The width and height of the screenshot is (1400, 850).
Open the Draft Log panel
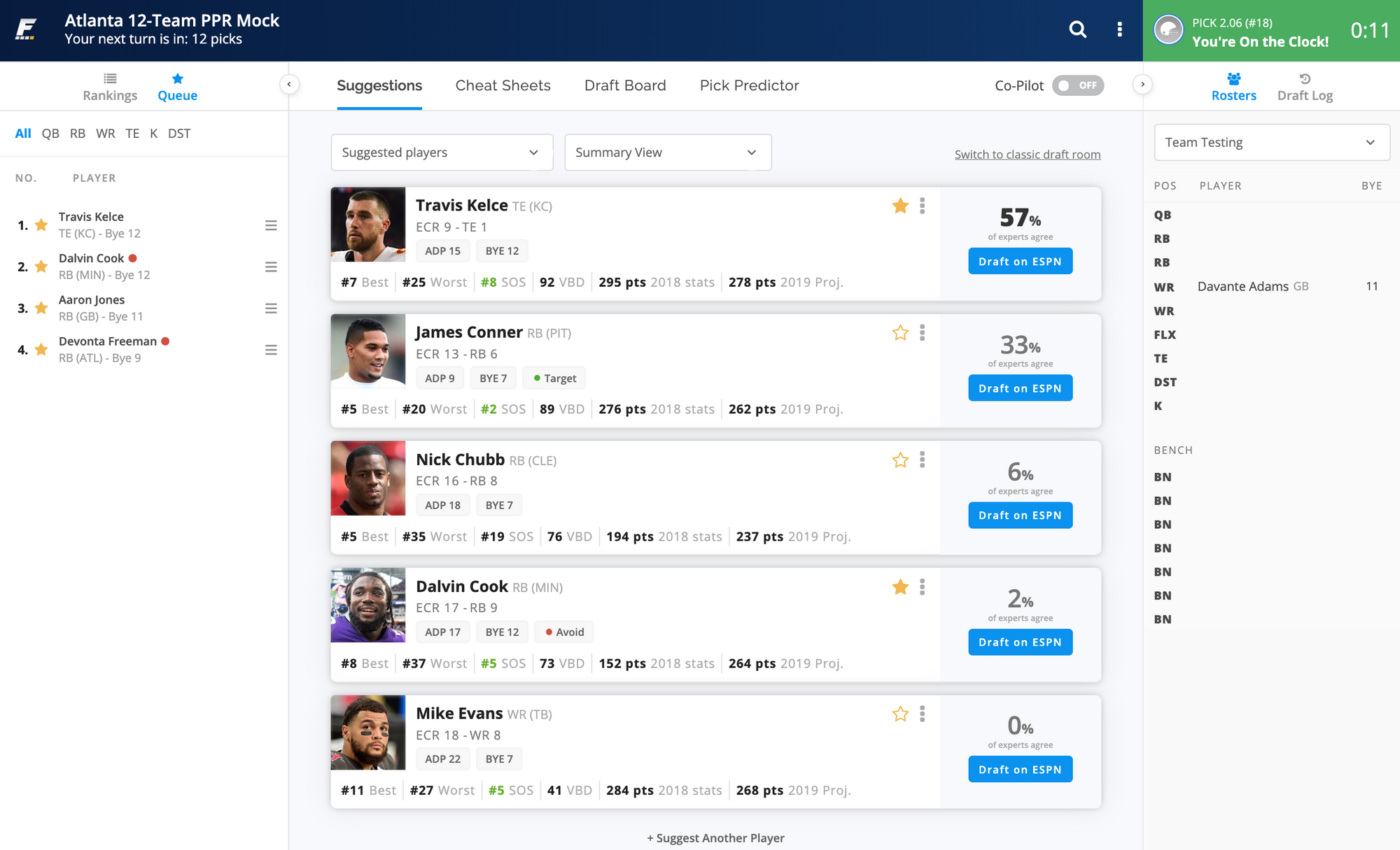pos(1305,87)
